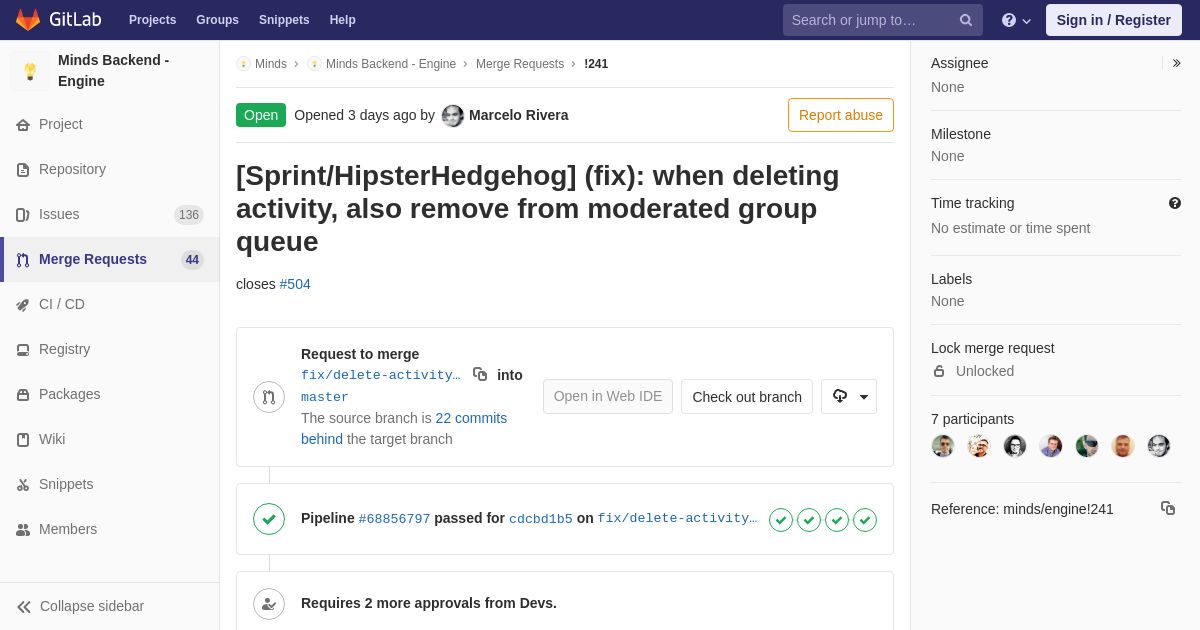
Task: Click the Issues icon in sidebar
Action: point(23,215)
